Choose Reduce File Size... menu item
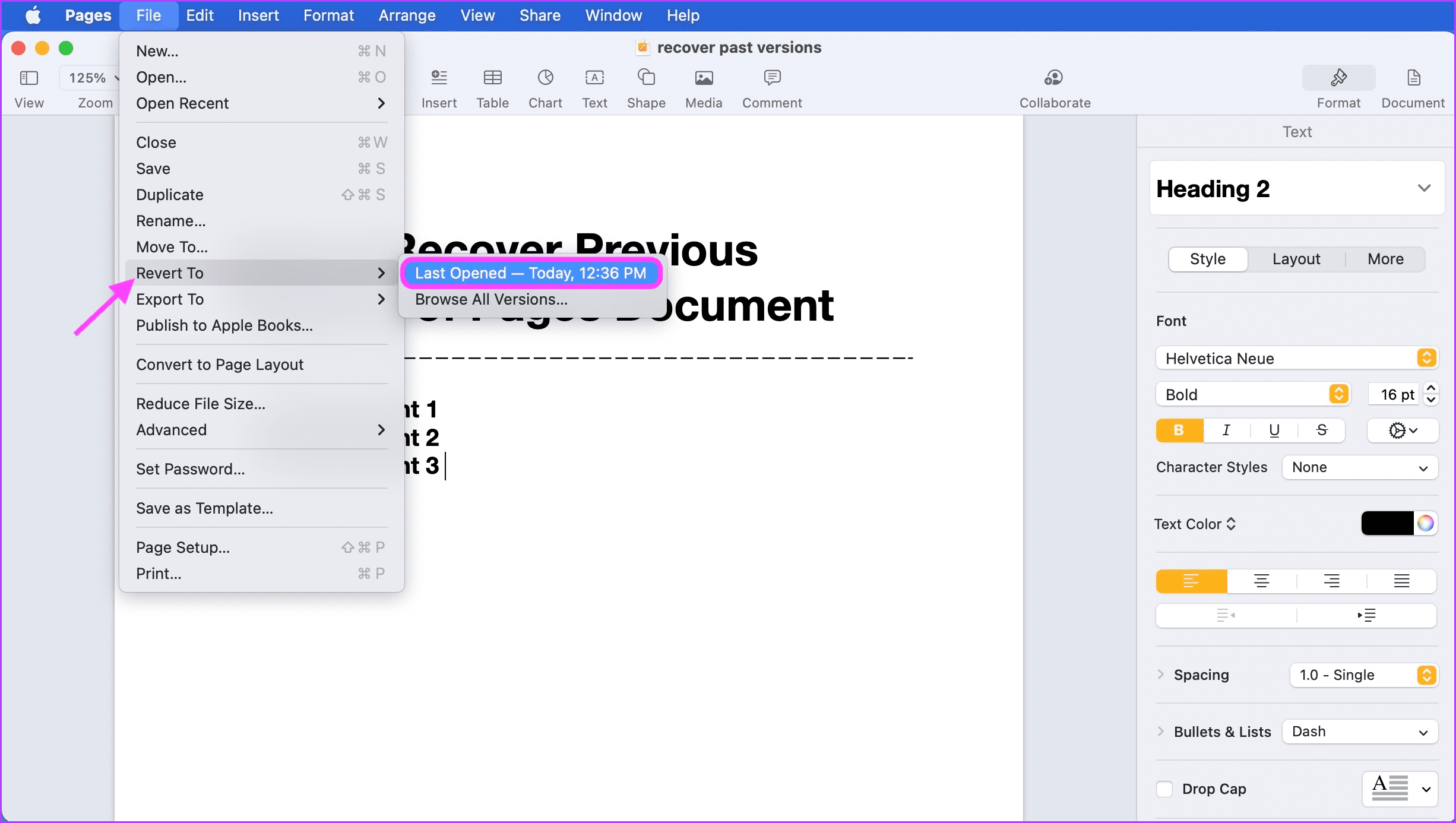This screenshot has height=823, width=1456. (261, 404)
